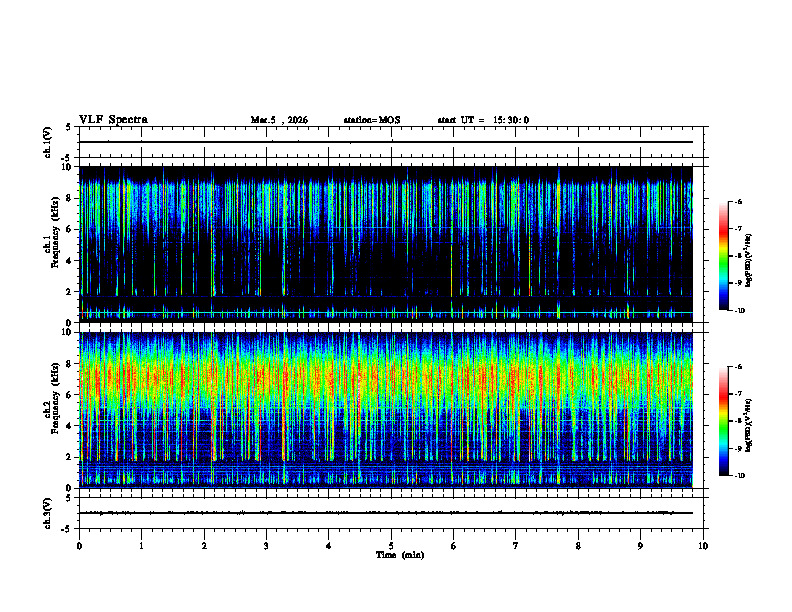Click the "station=MOS" header label
Image resolution: width=792 pixels, height=612 pixels.
372,120
